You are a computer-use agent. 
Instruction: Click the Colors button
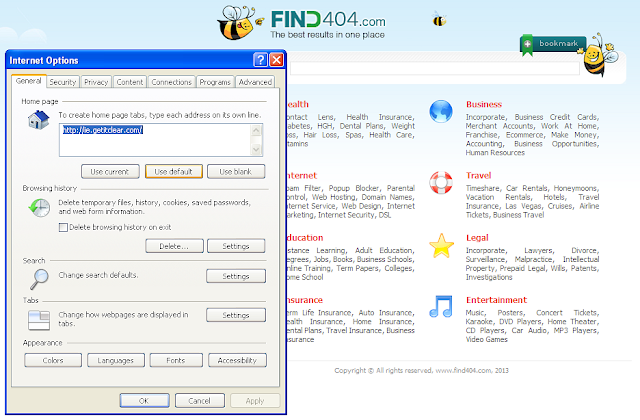[x=53, y=360]
